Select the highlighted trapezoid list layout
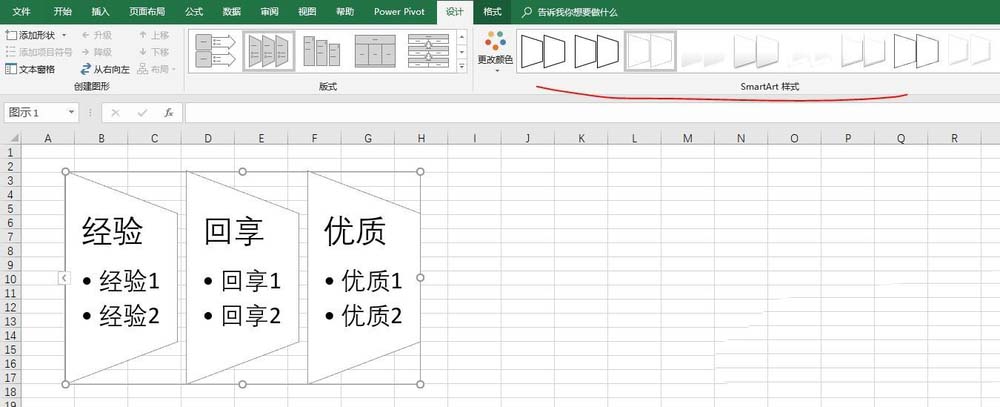The width and height of the screenshot is (1000, 407). coord(268,51)
